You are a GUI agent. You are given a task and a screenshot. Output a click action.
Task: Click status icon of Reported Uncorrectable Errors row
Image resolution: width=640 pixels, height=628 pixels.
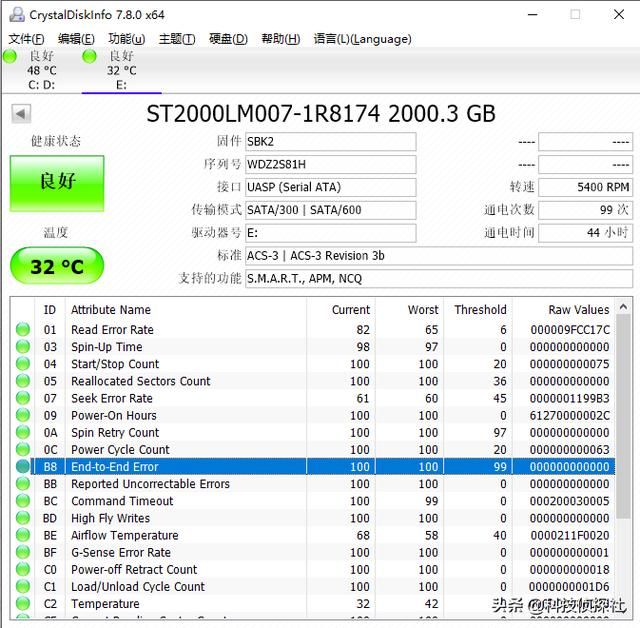(23, 484)
